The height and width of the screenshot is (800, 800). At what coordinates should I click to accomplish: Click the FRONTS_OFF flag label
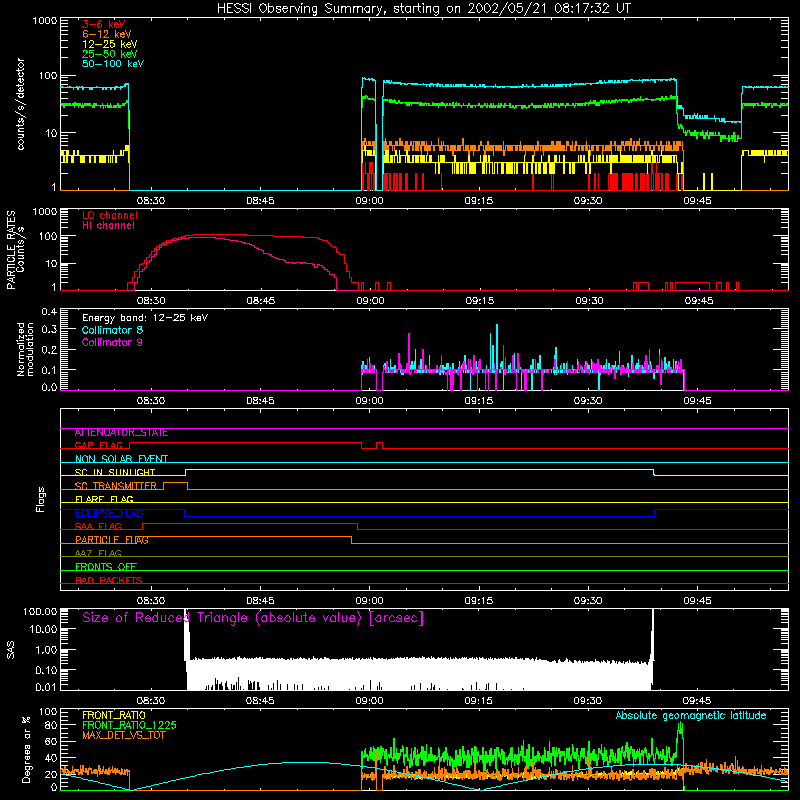[x=106, y=567]
